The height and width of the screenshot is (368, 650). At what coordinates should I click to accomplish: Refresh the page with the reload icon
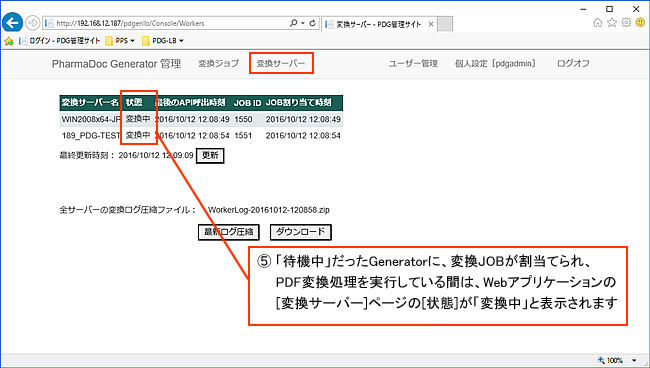(313, 23)
